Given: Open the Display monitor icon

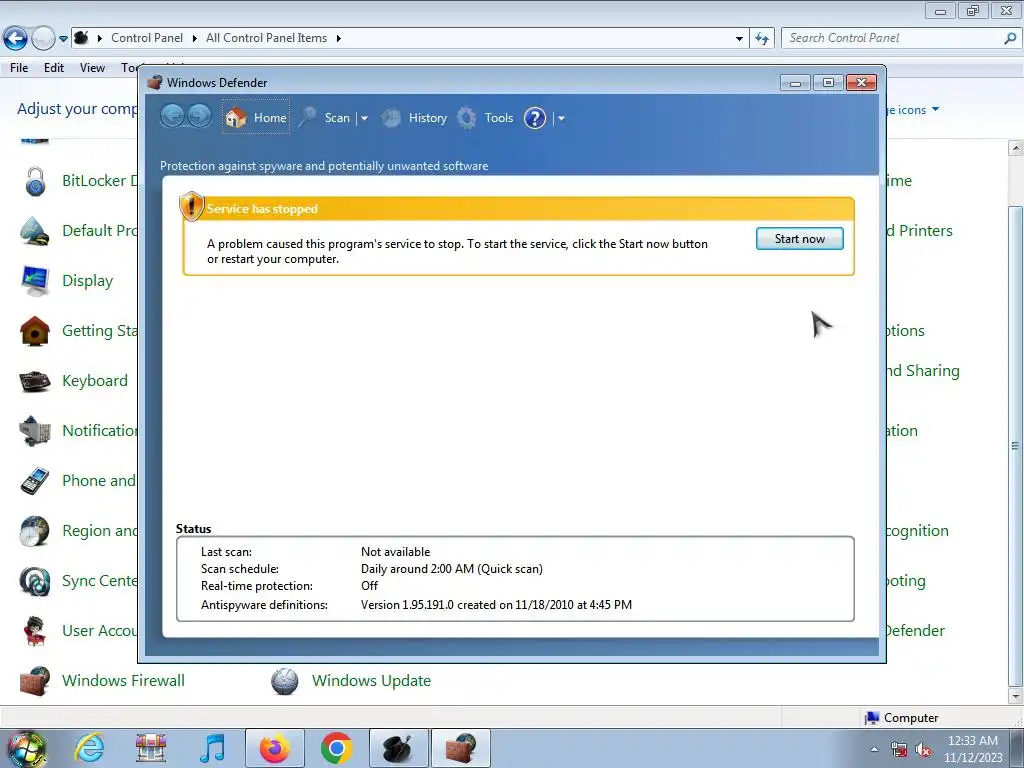Looking at the screenshot, I should tap(35, 281).
